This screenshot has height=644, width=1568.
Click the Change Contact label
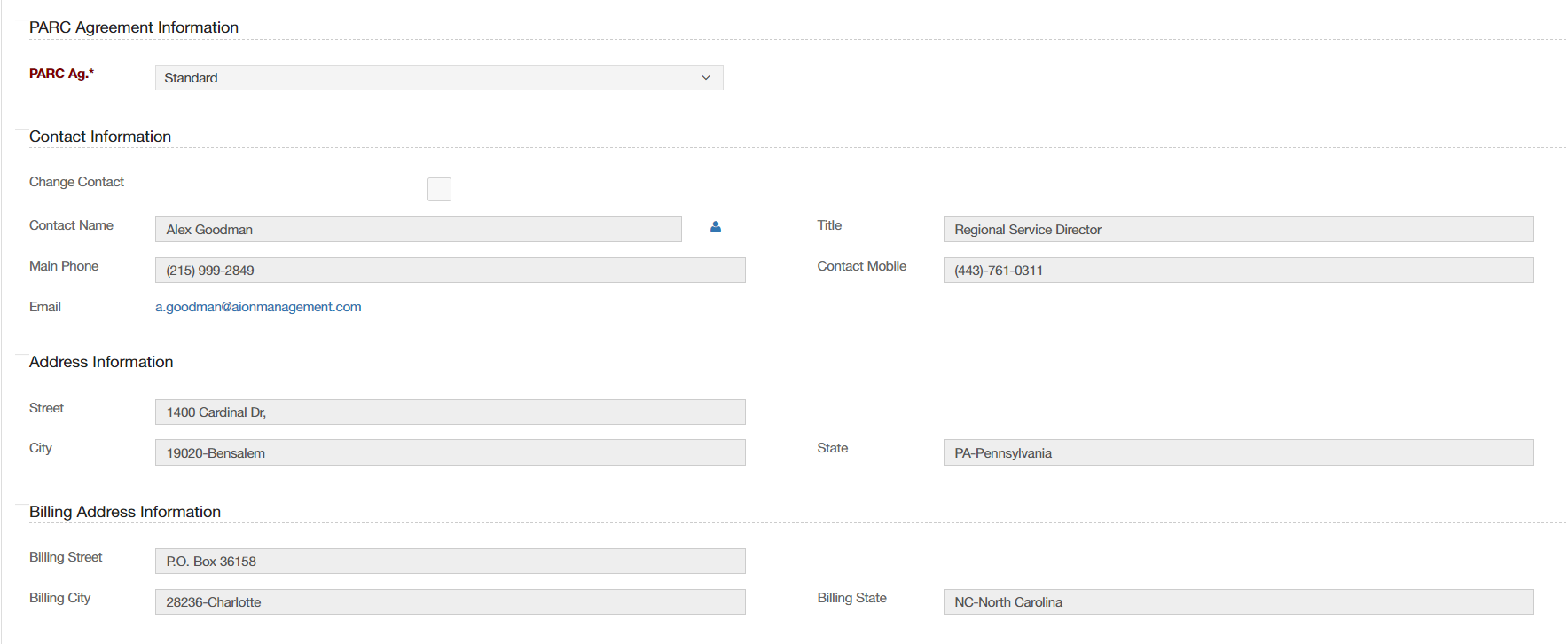pos(76,182)
